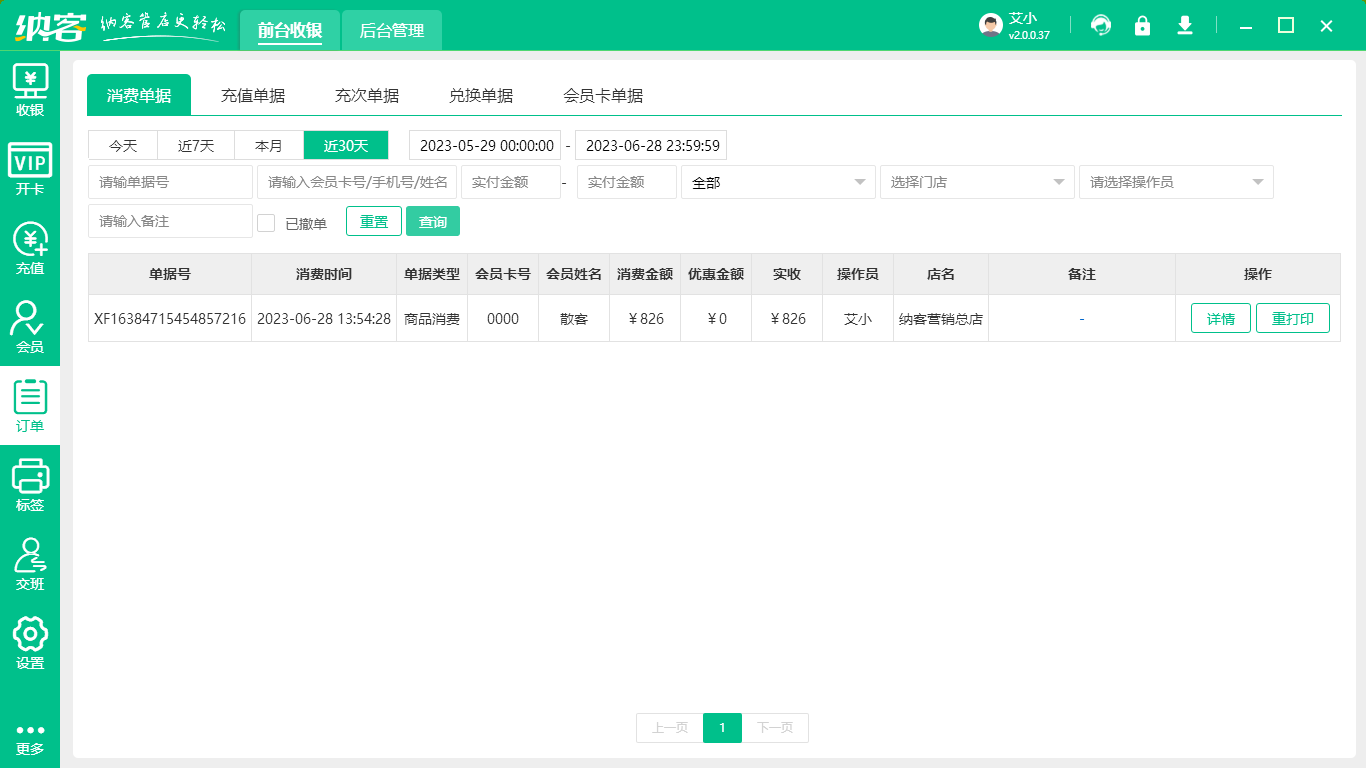This screenshot has width=1366, height=768.
Task: Open the 后台管理 backend management menu
Action: [x=391, y=30]
